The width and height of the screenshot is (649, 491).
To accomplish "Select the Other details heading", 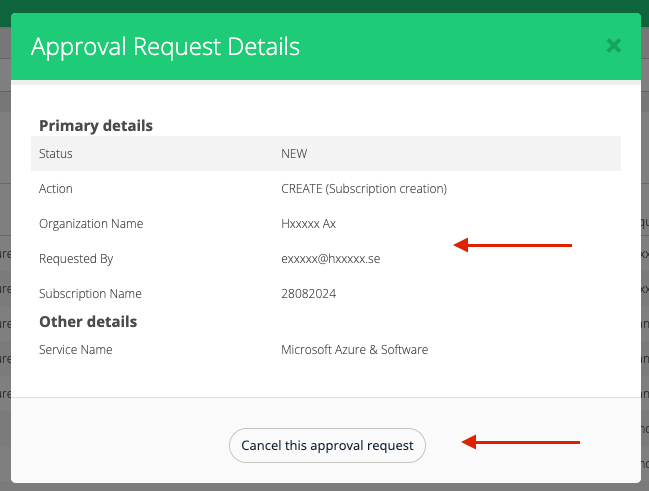I will (88, 322).
